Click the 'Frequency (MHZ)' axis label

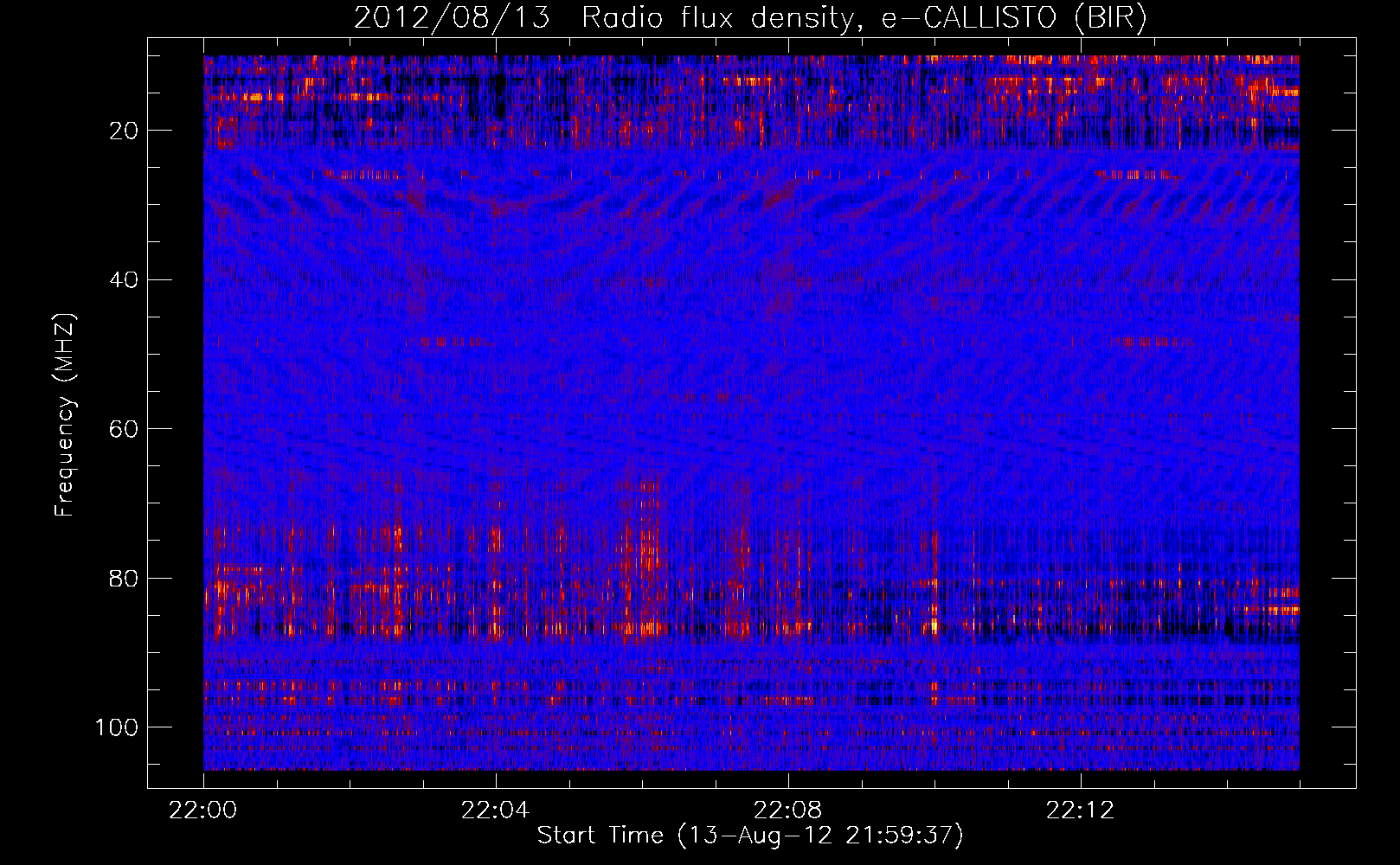click(66, 414)
